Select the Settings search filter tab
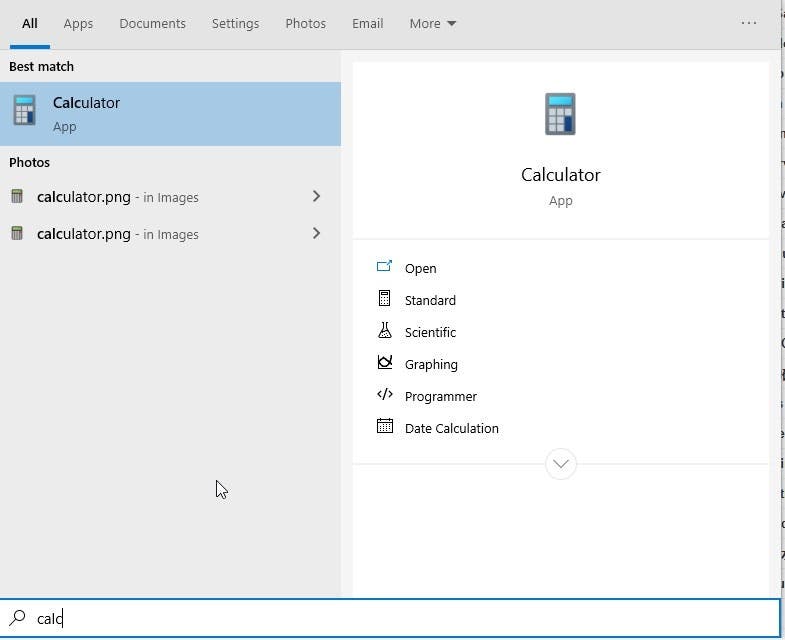 coord(235,23)
